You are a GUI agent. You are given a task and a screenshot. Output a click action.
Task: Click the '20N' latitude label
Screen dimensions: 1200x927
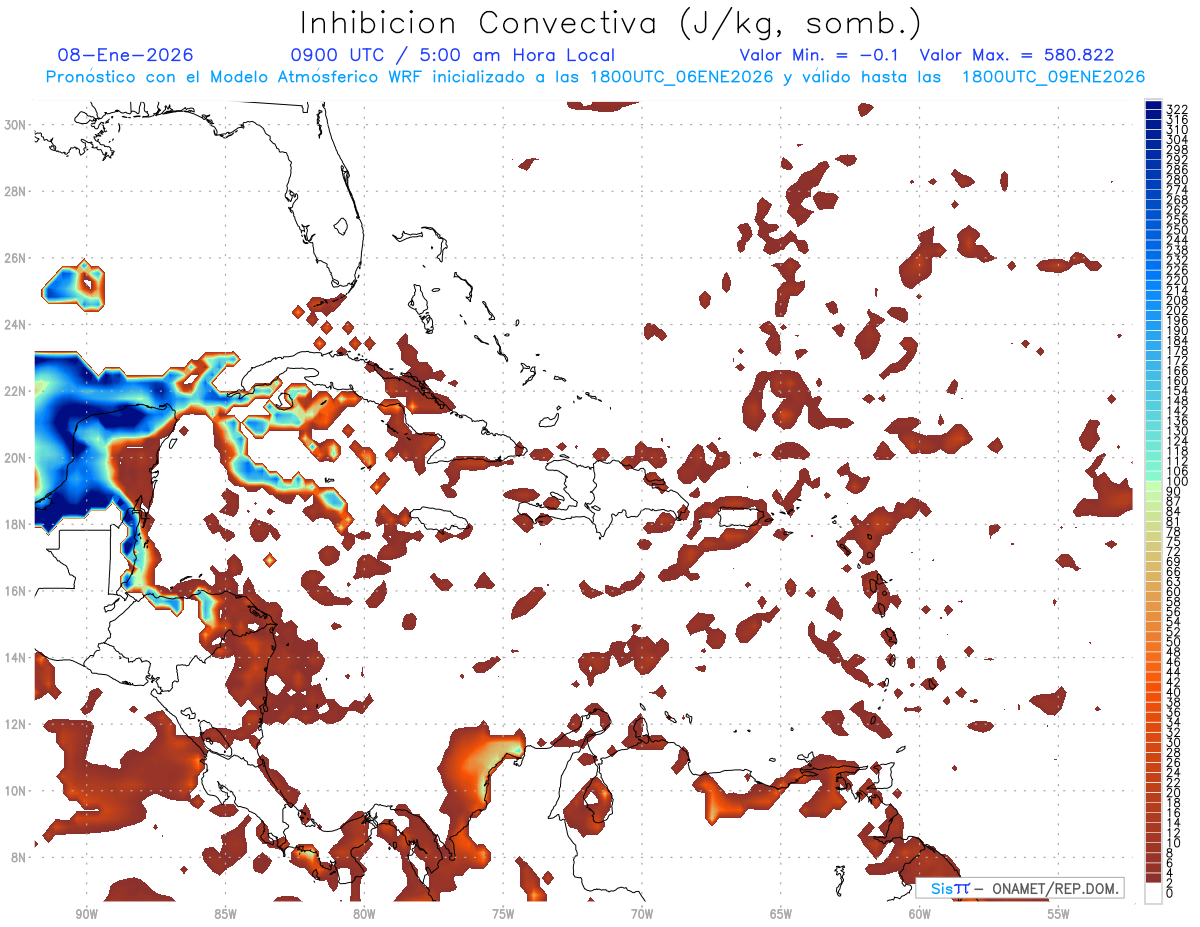13,457
